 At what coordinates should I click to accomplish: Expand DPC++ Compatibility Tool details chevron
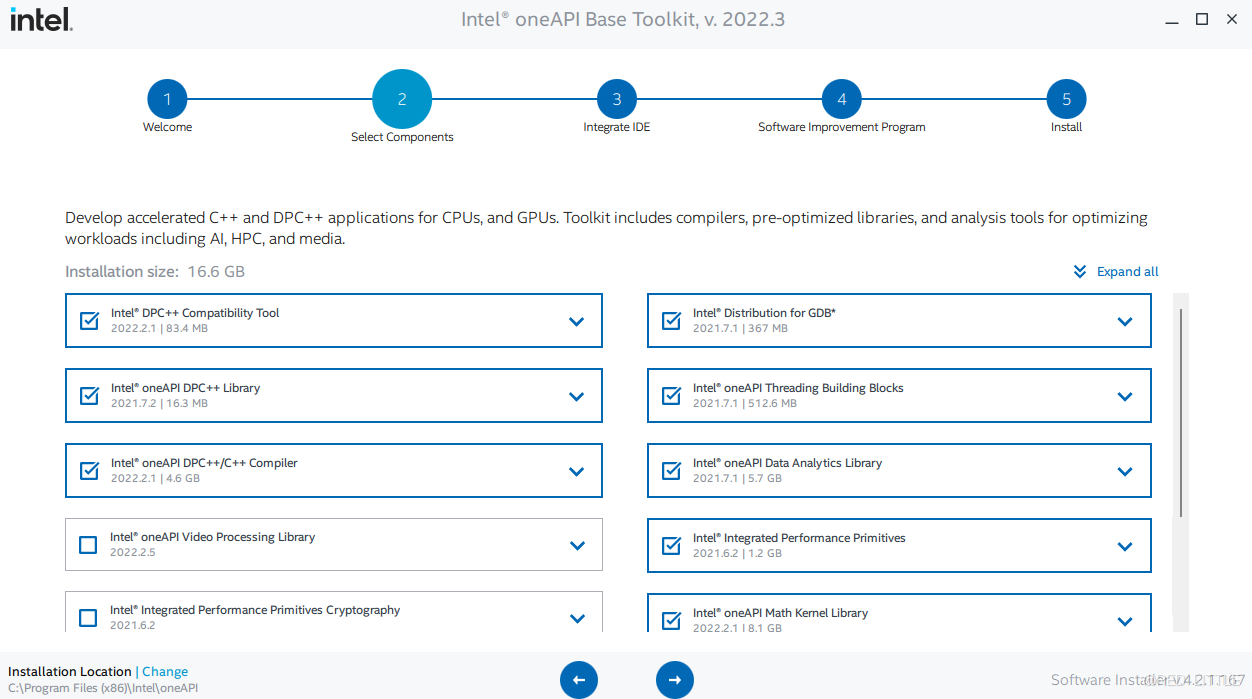[577, 321]
